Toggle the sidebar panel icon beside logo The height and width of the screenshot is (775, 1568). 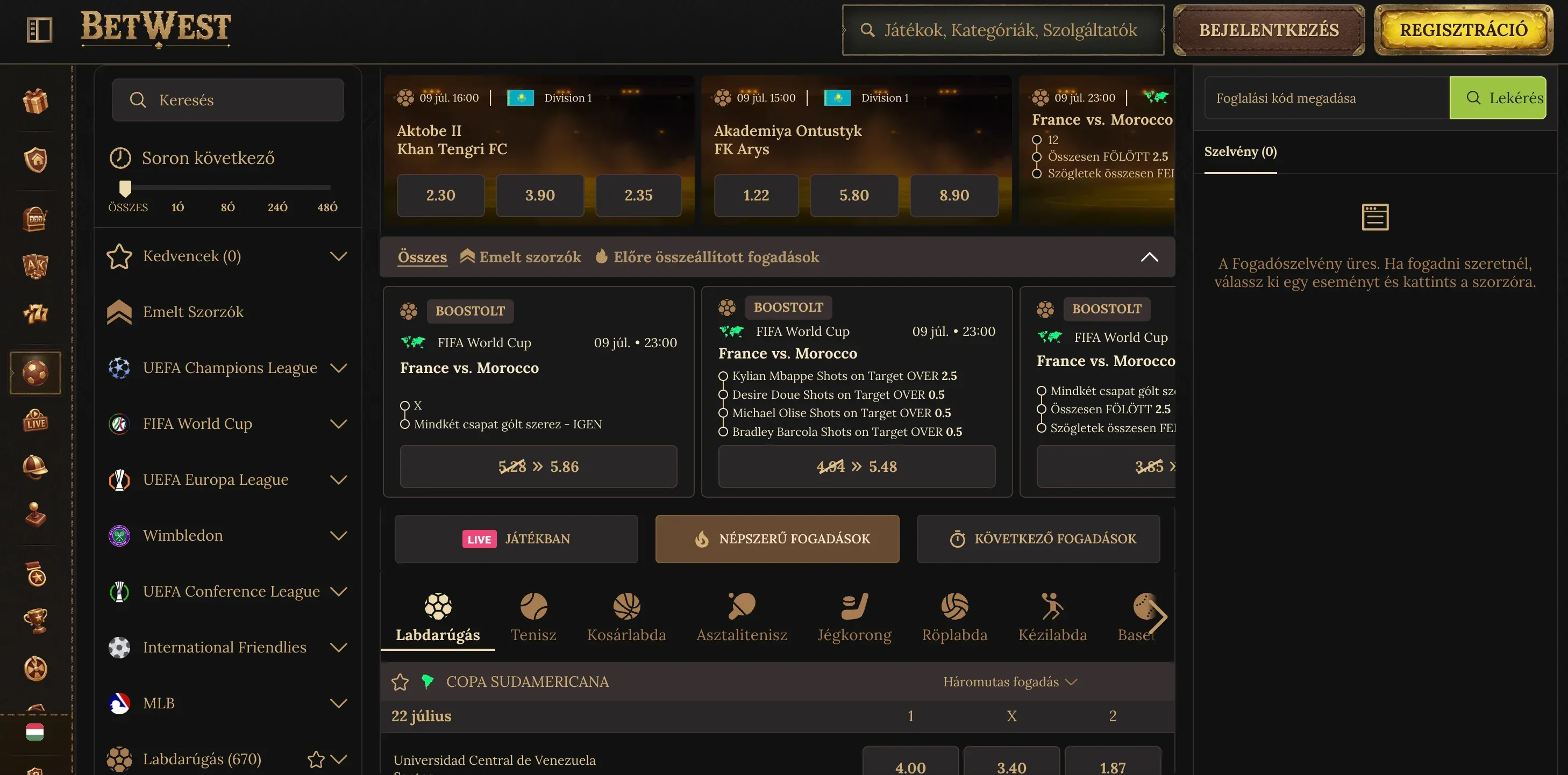[x=40, y=29]
